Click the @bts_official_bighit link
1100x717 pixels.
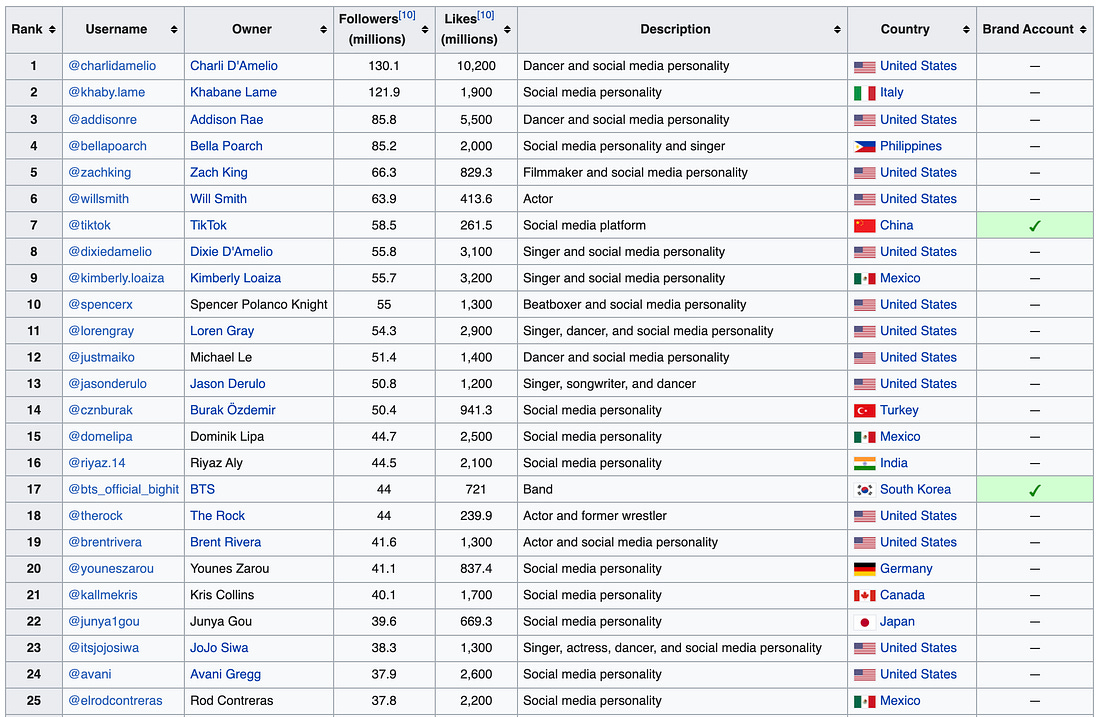(123, 489)
